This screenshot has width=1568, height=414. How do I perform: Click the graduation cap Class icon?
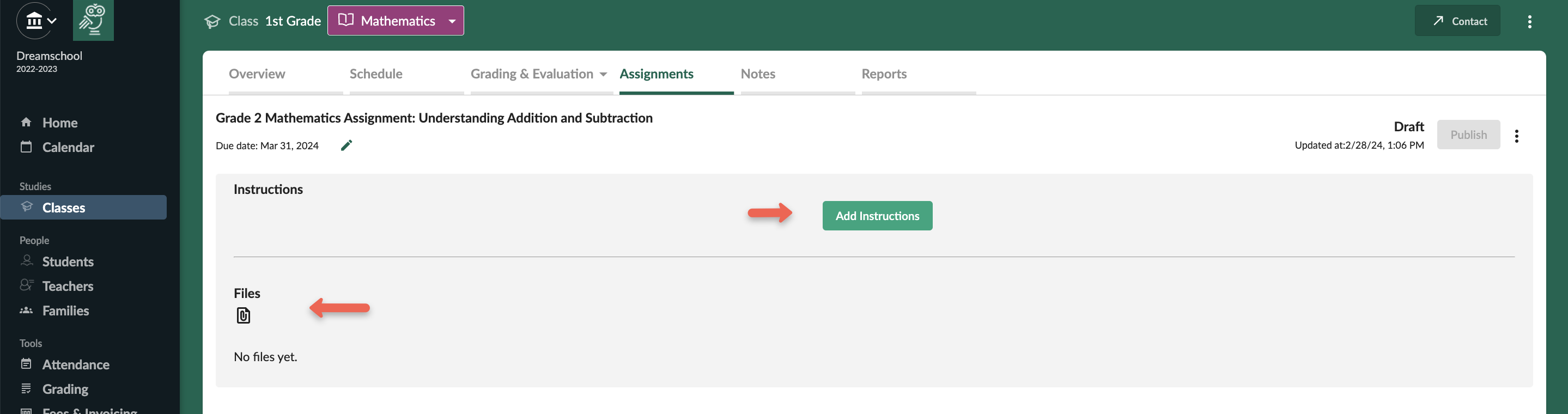click(x=212, y=21)
